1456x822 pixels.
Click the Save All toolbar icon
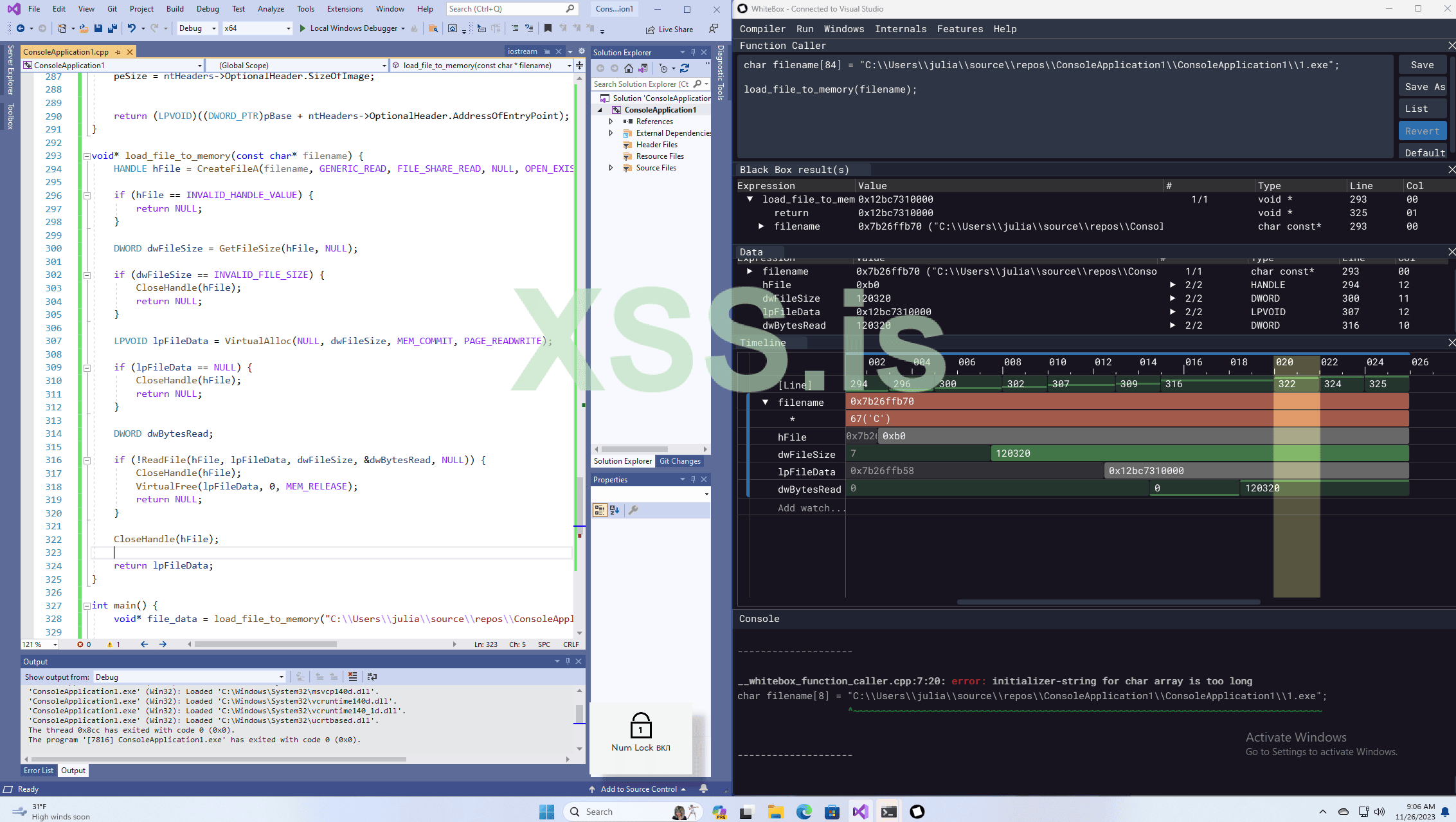pyautogui.click(x=112, y=28)
